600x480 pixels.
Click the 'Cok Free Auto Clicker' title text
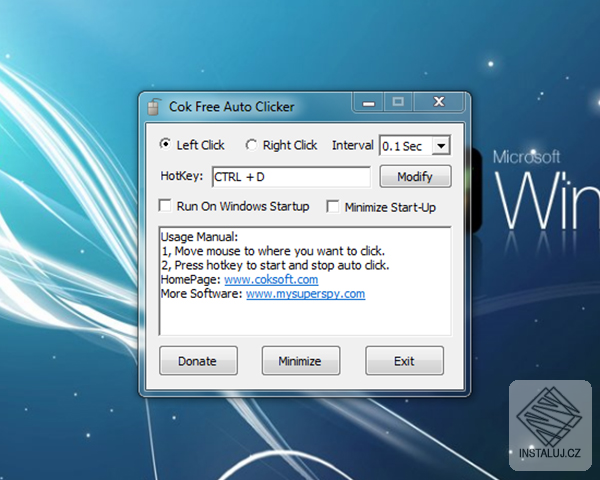(x=232, y=107)
